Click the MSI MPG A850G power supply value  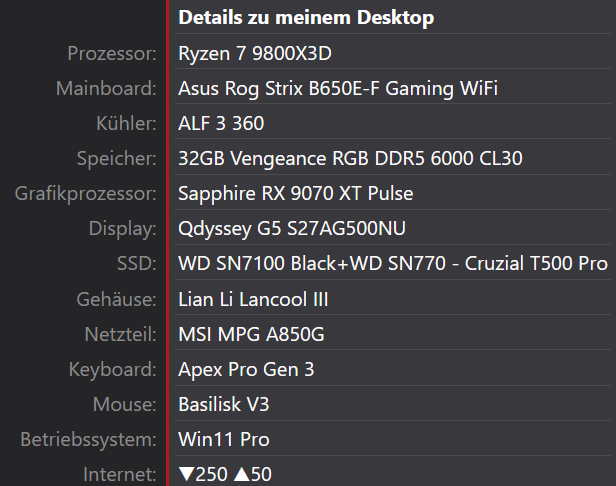click(251, 334)
